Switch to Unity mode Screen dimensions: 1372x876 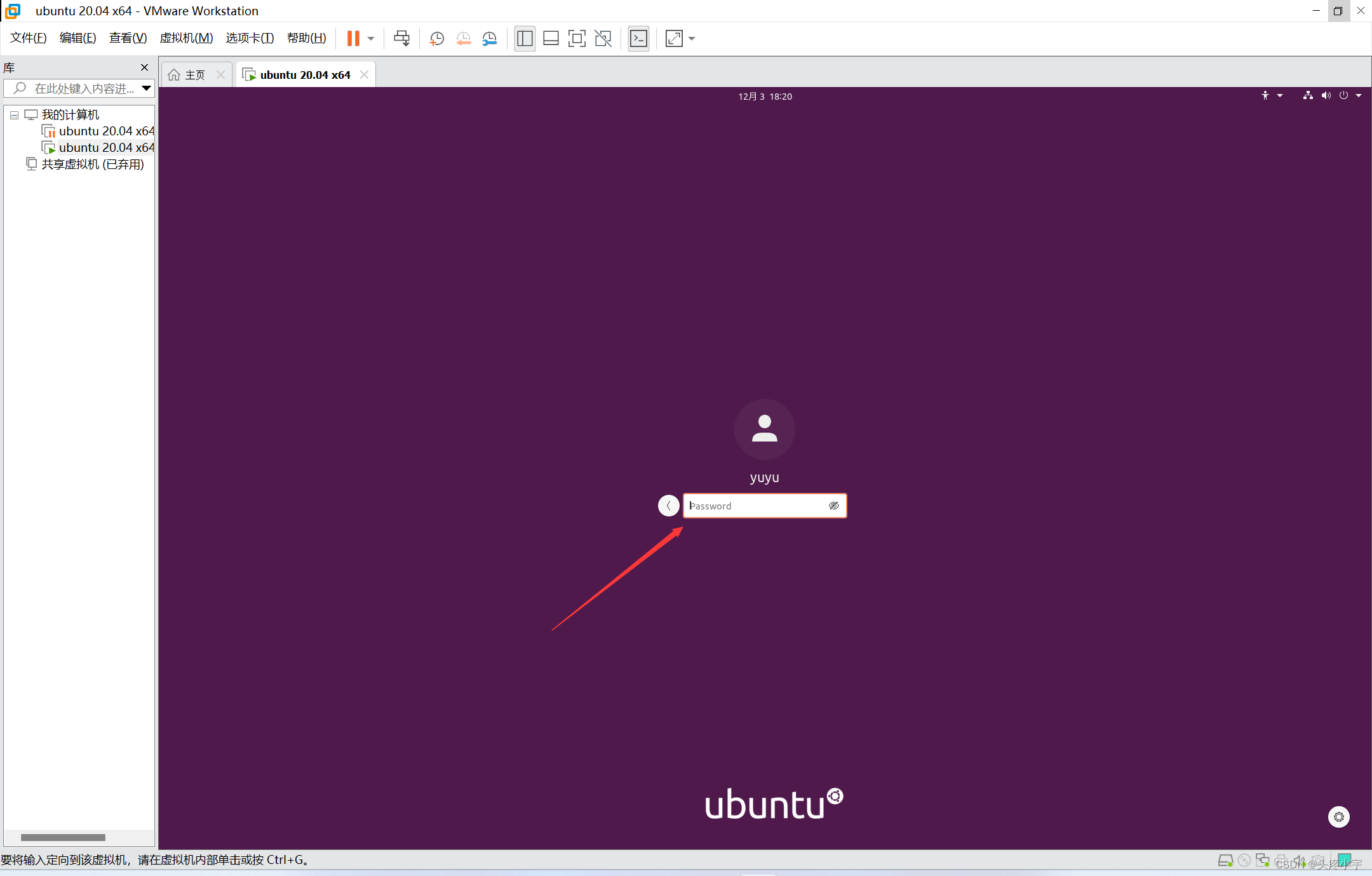coord(603,39)
